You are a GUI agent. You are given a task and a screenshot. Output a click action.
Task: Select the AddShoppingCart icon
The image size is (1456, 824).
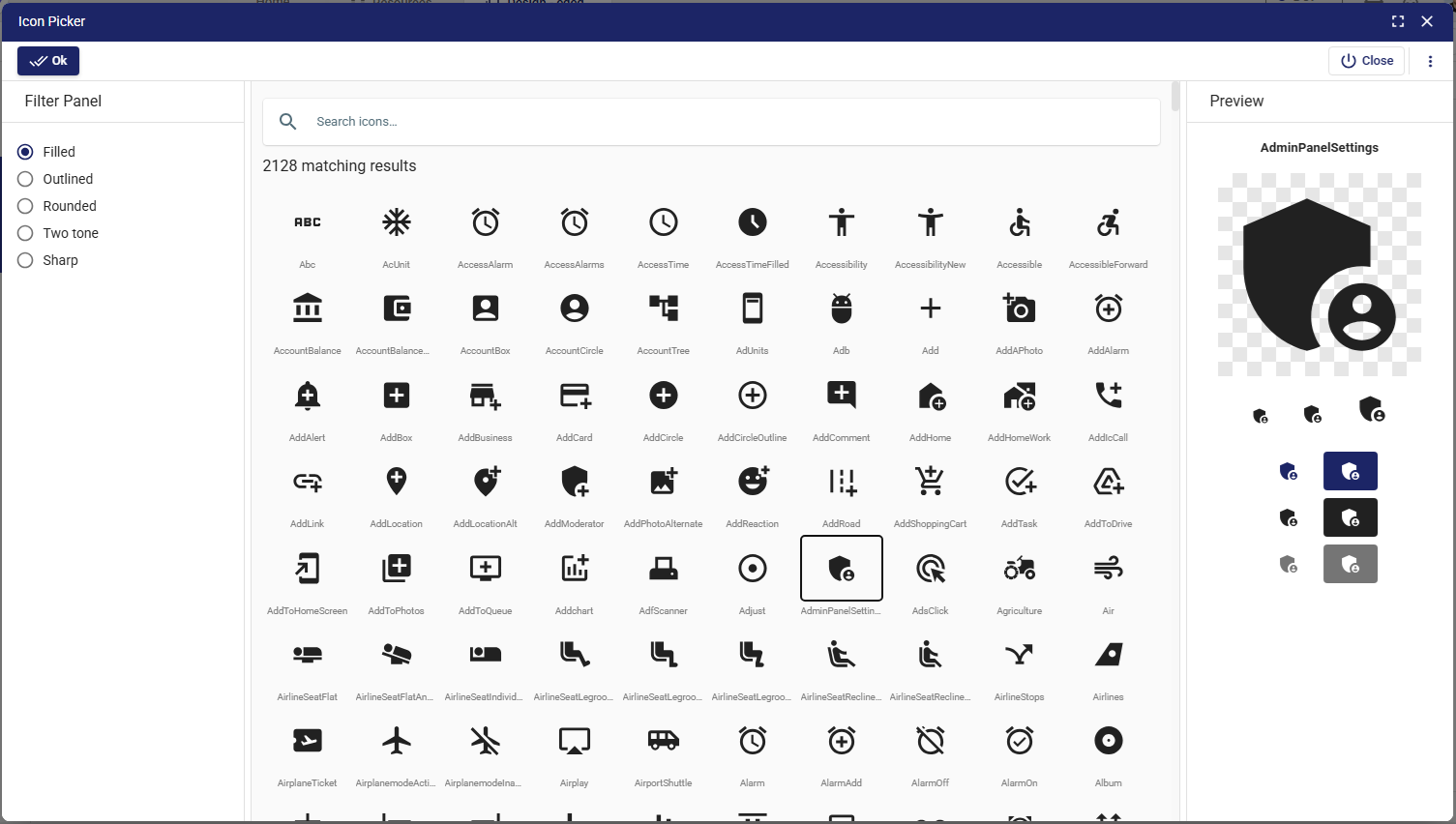[930, 482]
